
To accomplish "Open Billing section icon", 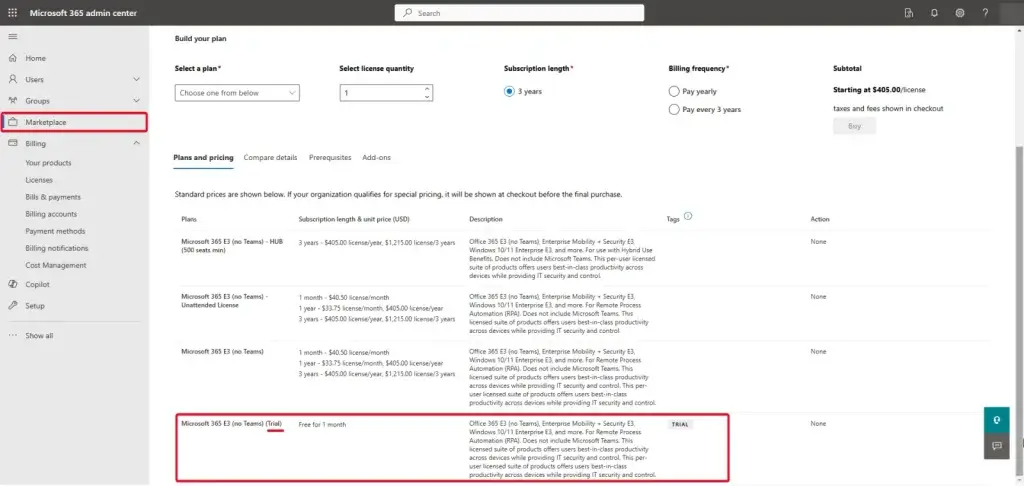I will [x=12, y=143].
